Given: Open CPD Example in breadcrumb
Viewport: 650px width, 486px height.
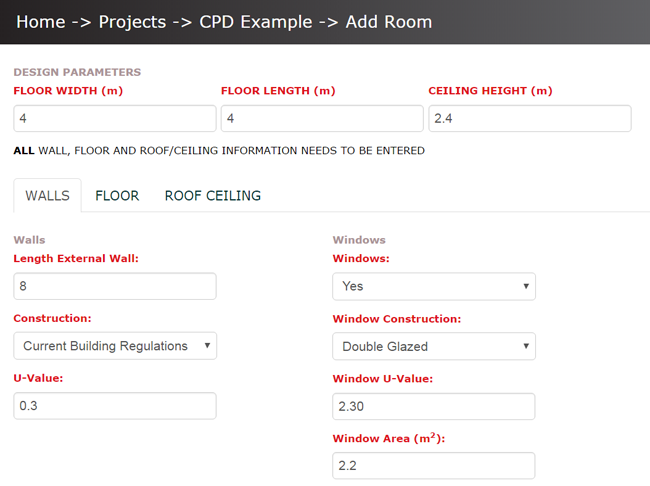Looking at the screenshot, I should (x=255, y=22).
